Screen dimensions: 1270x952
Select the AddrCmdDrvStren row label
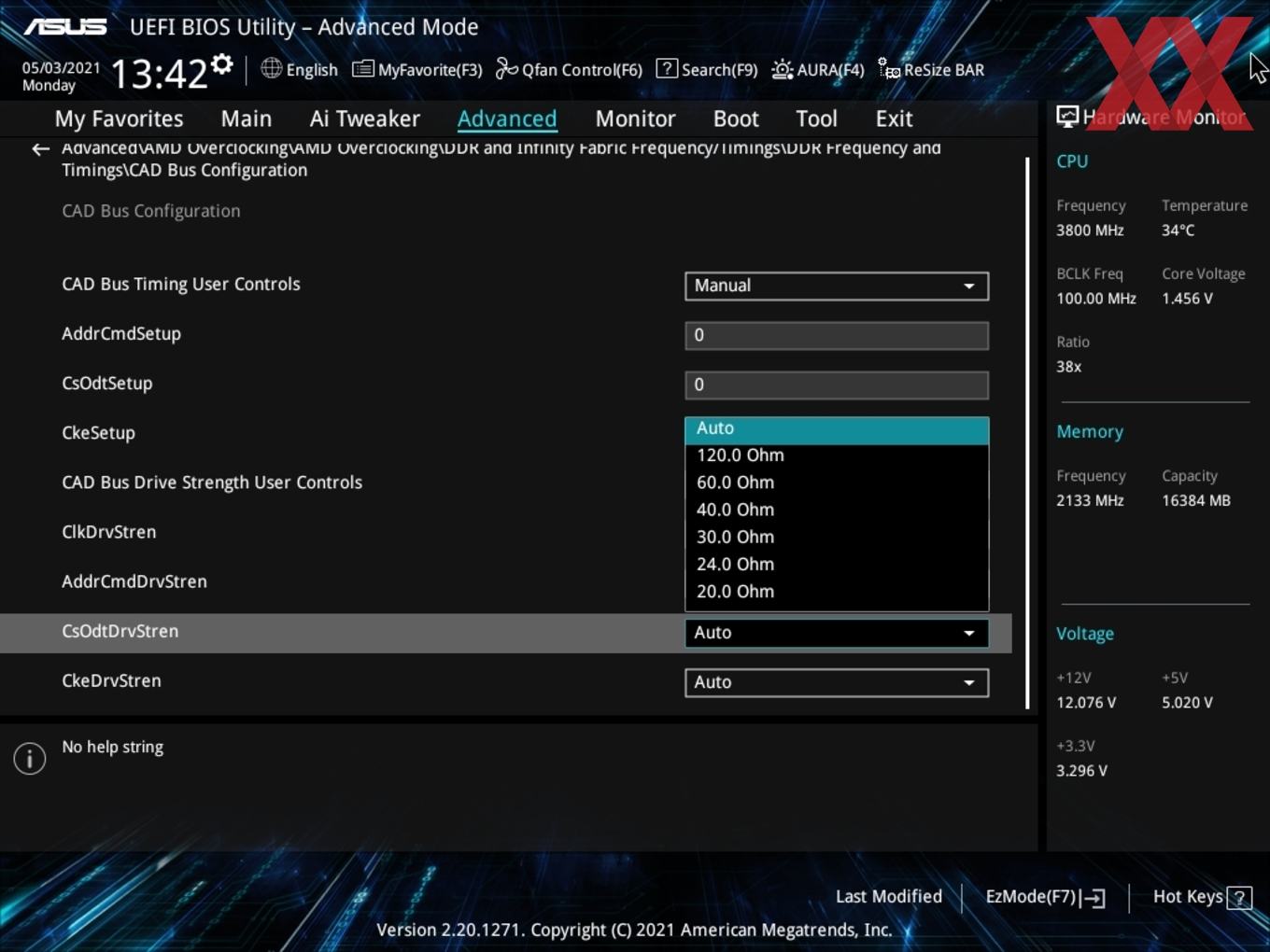(134, 581)
